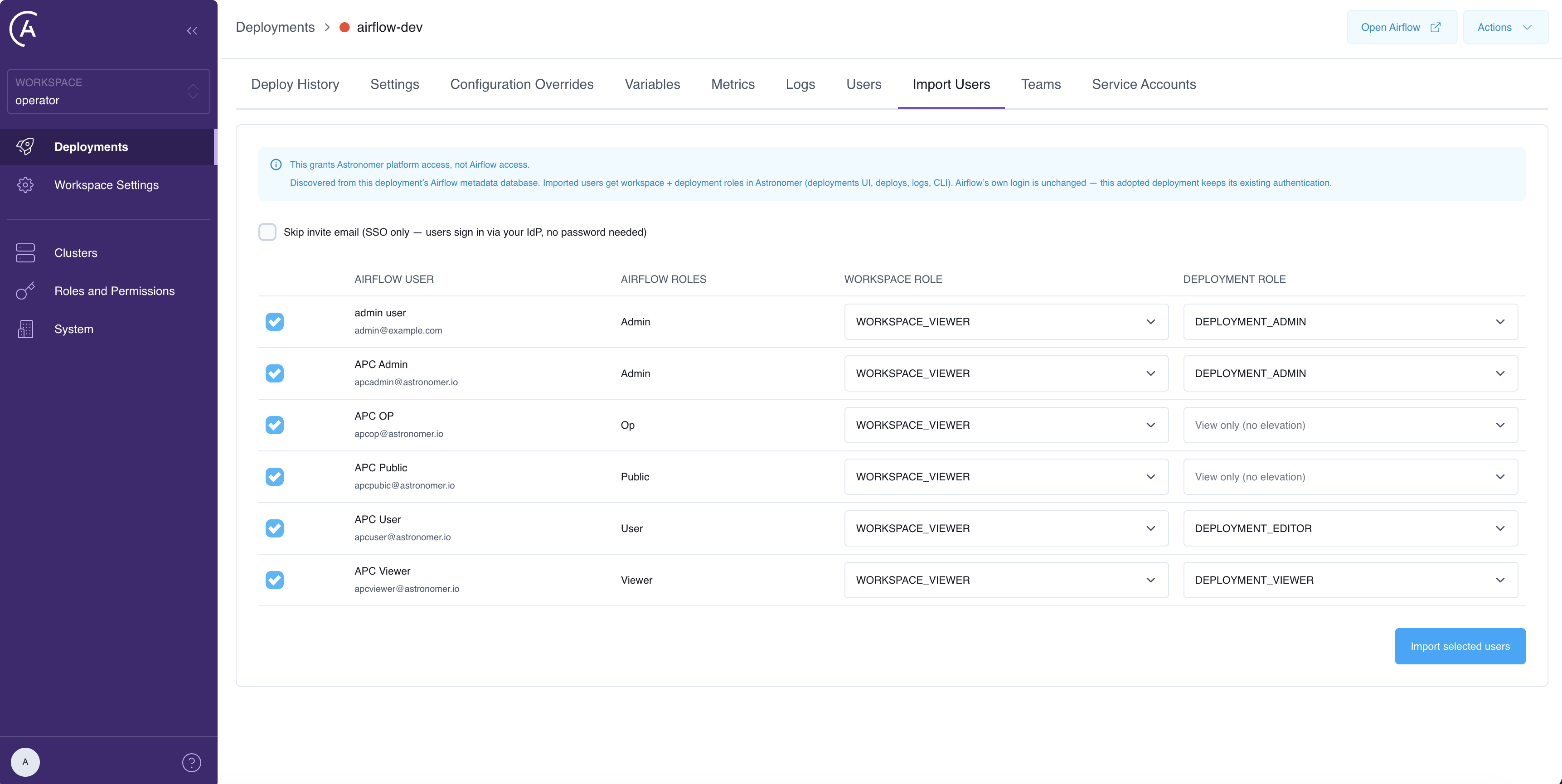
Task: Open System in sidebar
Action: tap(108, 329)
